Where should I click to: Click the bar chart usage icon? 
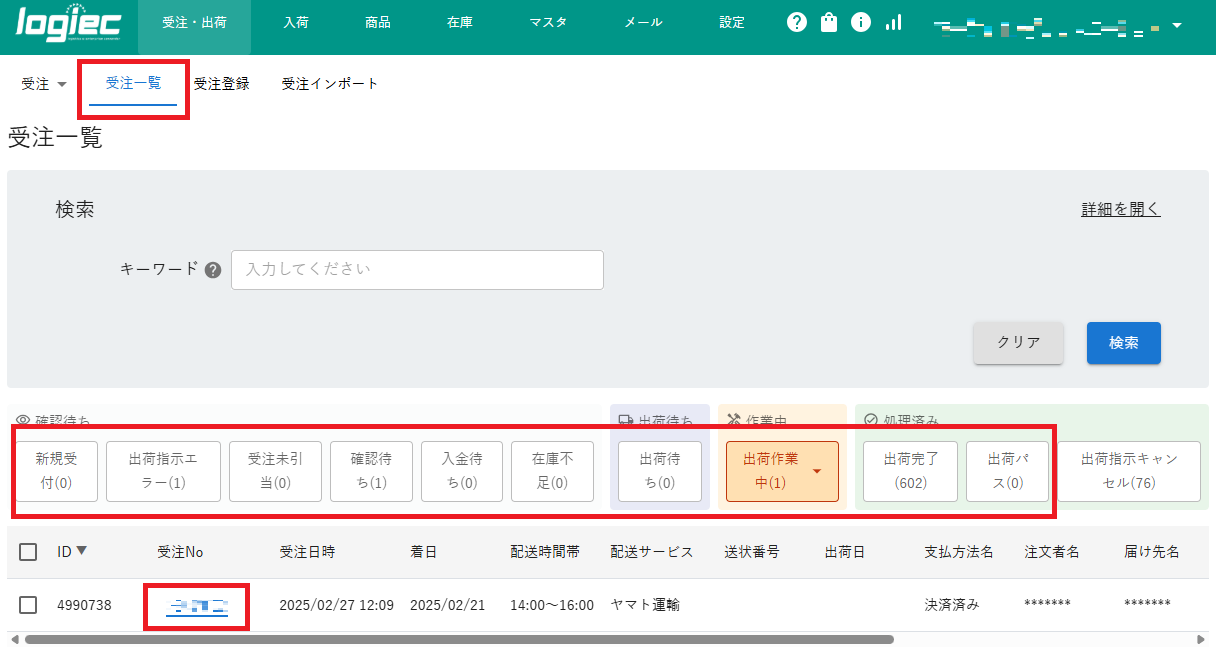(893, 21)
